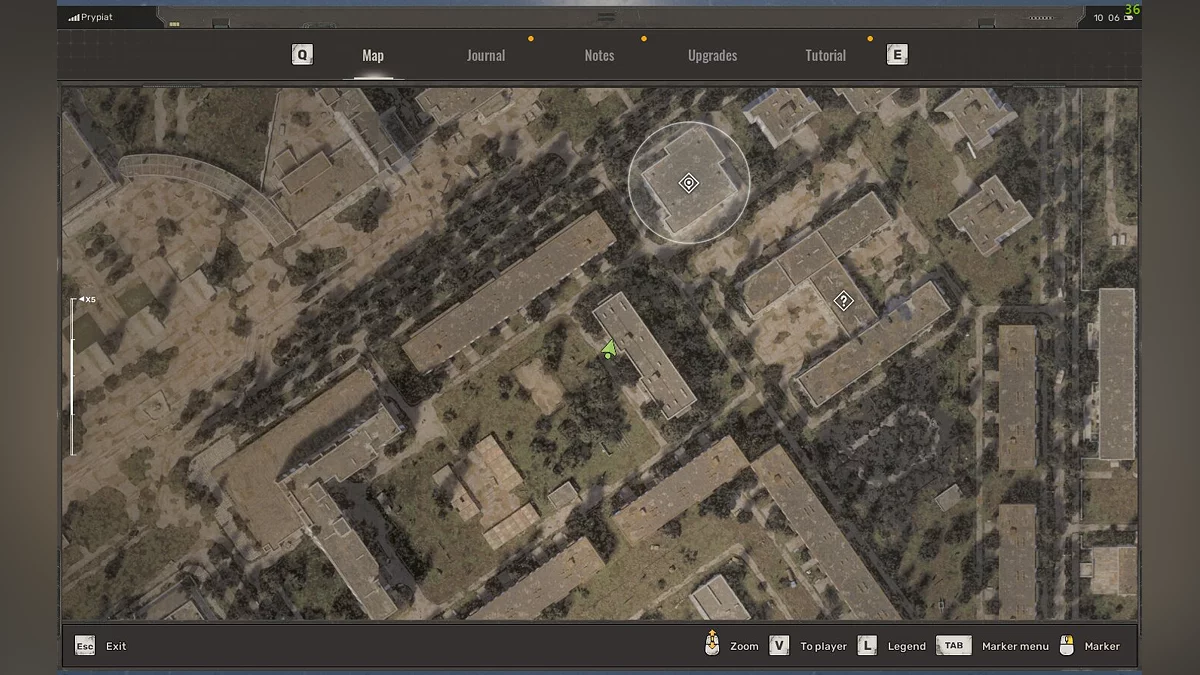Viewport: 1200px width, 675px height.
Task: Select the quest objective marker inside the circle
Action: click(x=688, y=183)
